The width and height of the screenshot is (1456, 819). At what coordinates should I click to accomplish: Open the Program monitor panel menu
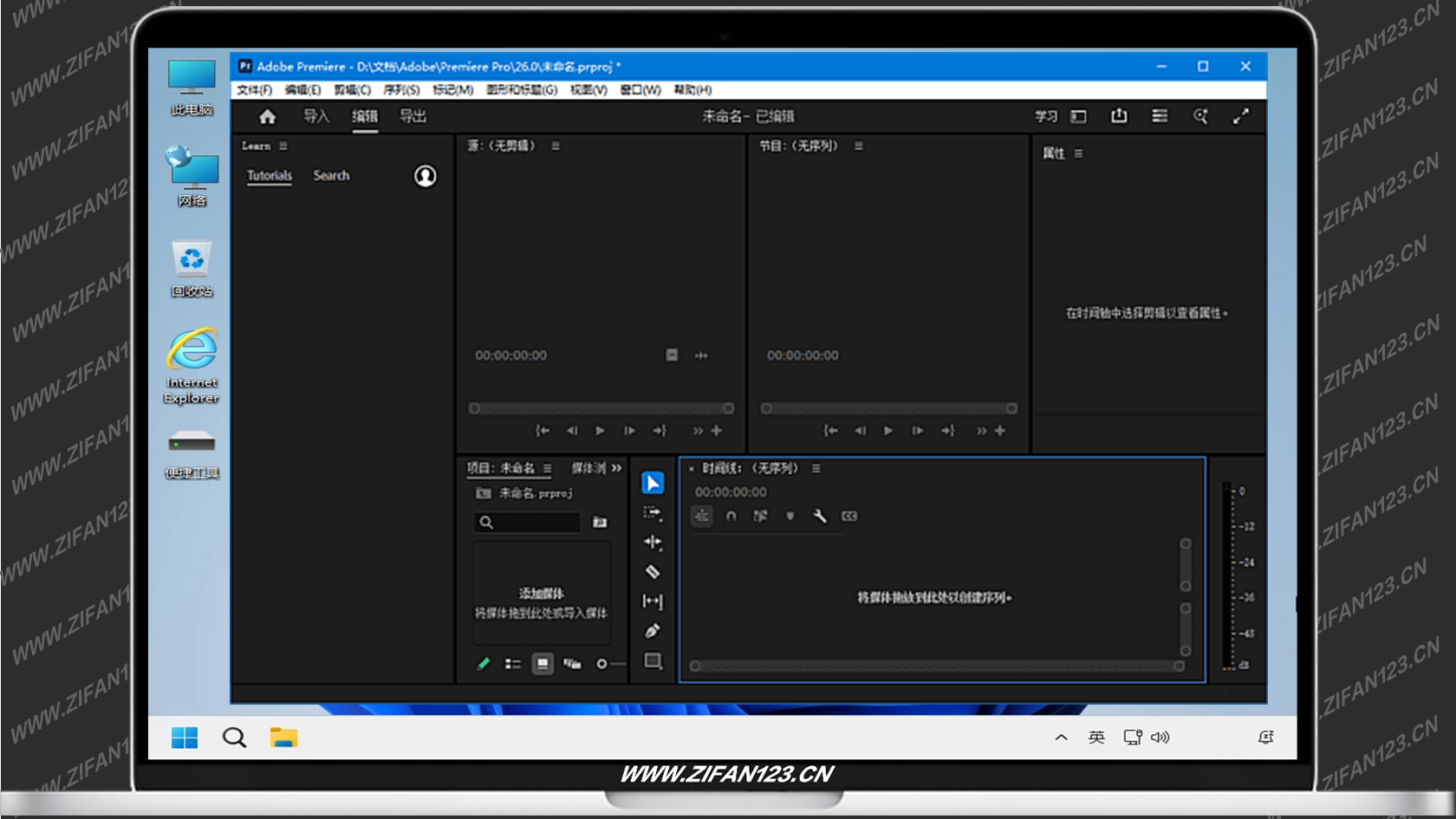(858, 146)
